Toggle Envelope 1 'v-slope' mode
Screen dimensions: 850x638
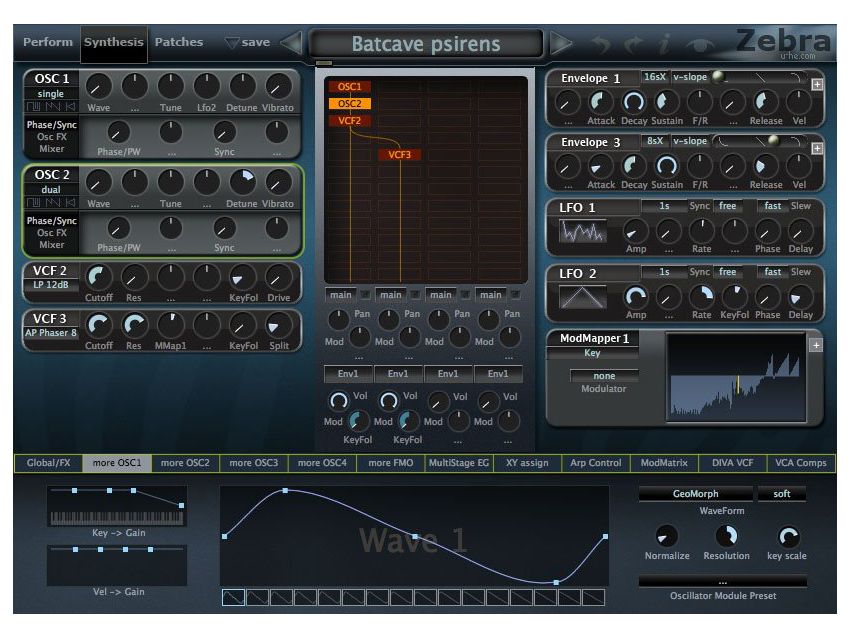(x=690, y=77)
